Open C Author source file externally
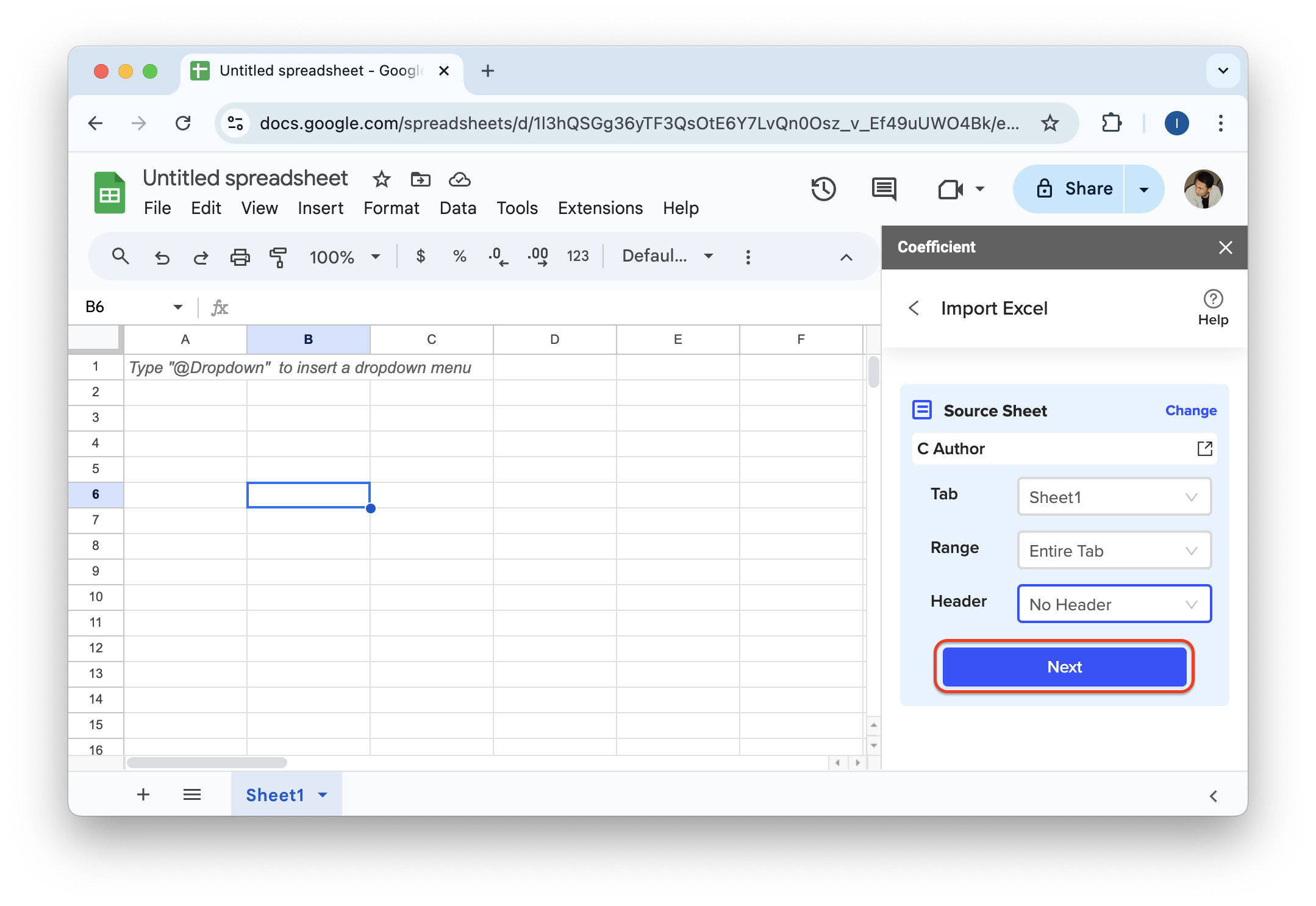The image size is (1316, 906). click(1204, 449)
